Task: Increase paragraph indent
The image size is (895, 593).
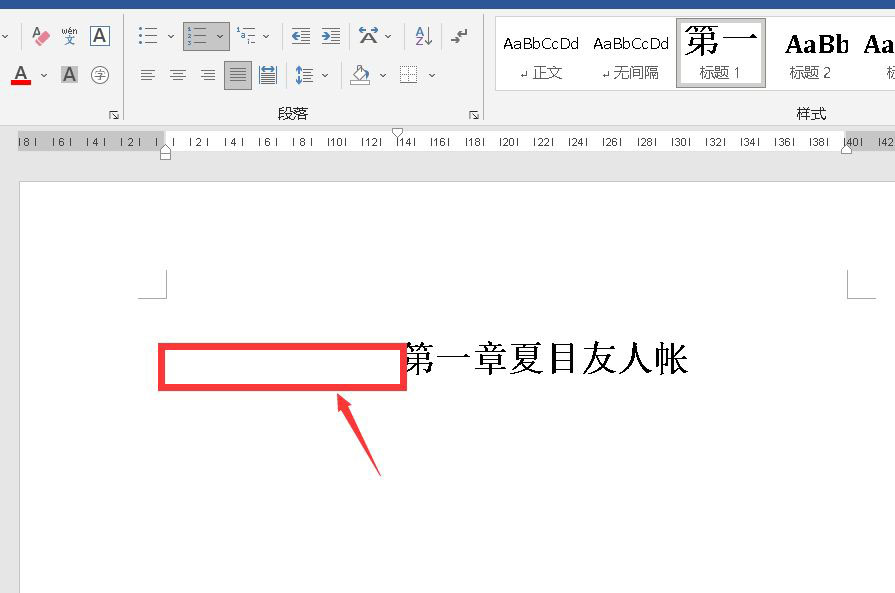Action: coord(330,37)
